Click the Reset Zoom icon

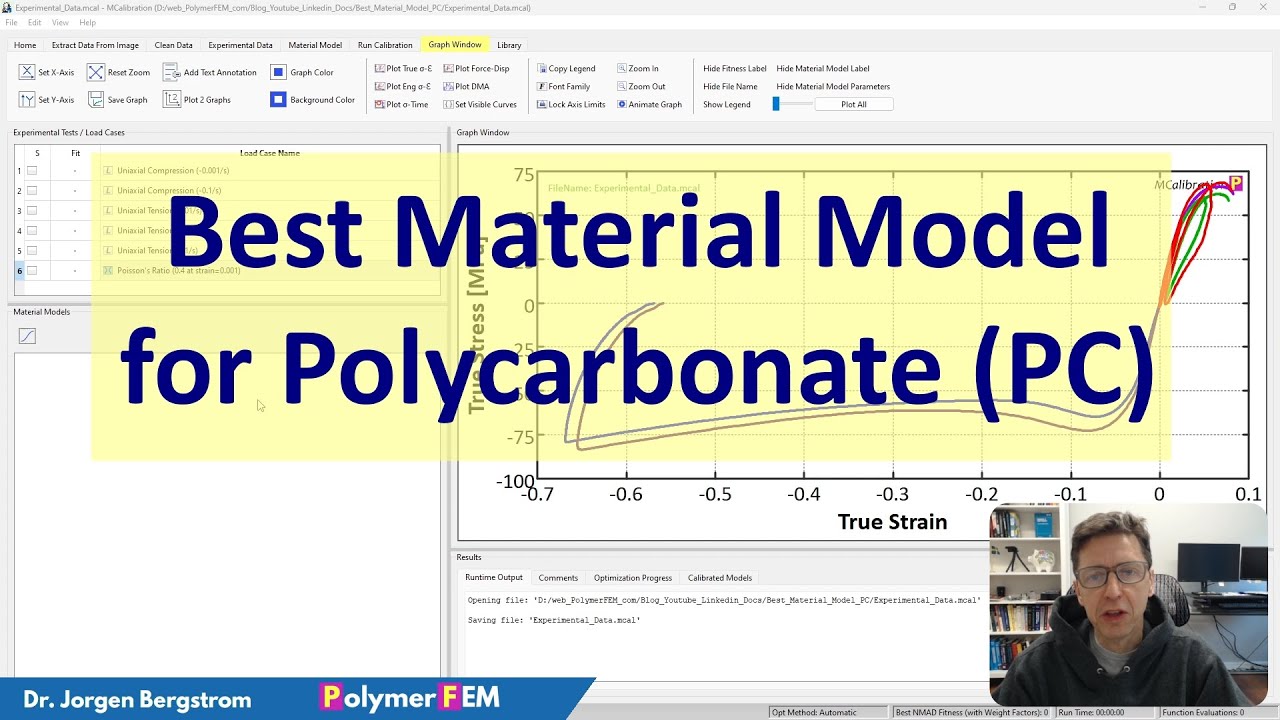pyautogui.click(x=95, y=72)
